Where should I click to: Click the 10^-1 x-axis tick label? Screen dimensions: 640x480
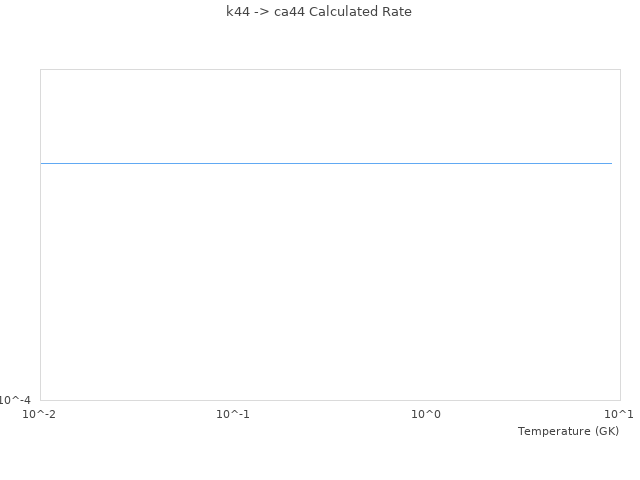point(233,414)
